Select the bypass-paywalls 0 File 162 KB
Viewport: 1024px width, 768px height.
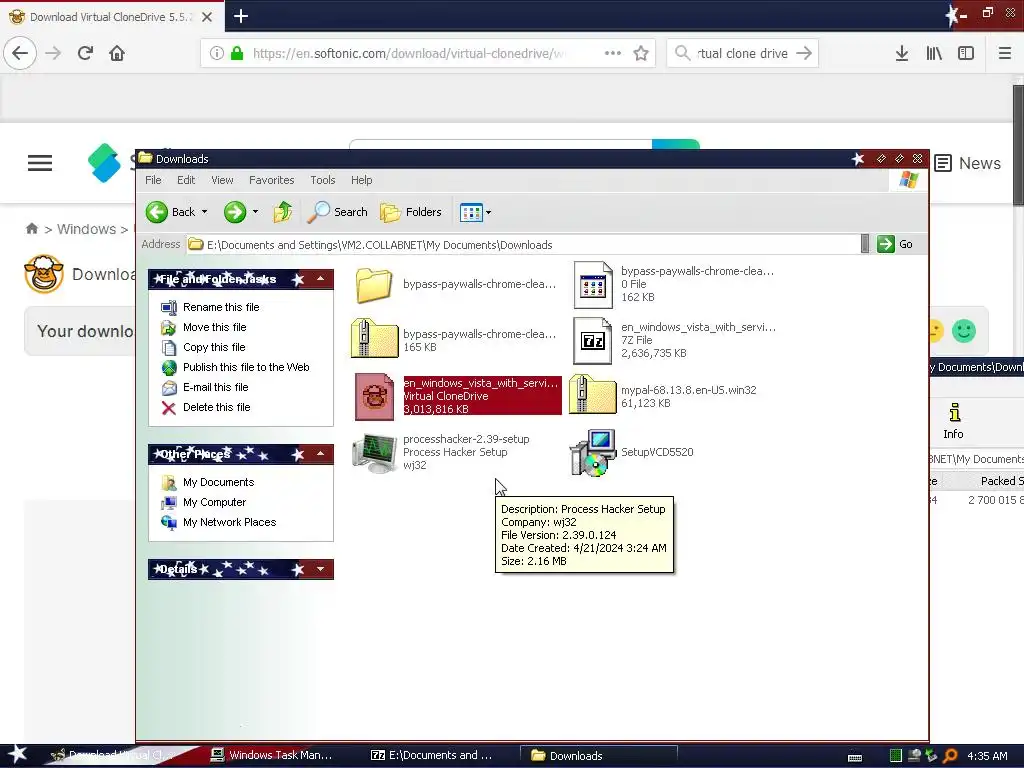pos(593,285)
